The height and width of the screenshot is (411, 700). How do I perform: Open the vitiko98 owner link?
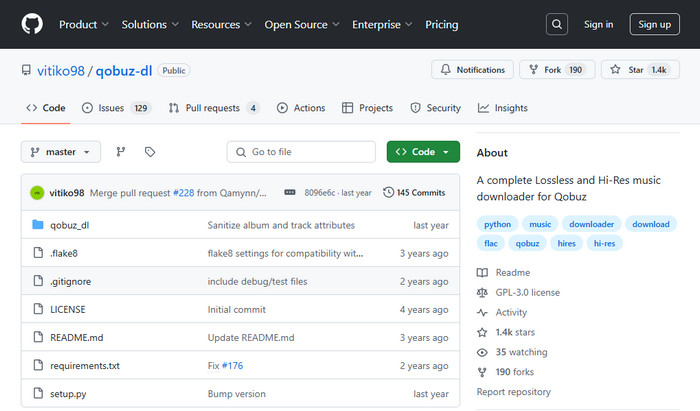click(x=61, y=71)
